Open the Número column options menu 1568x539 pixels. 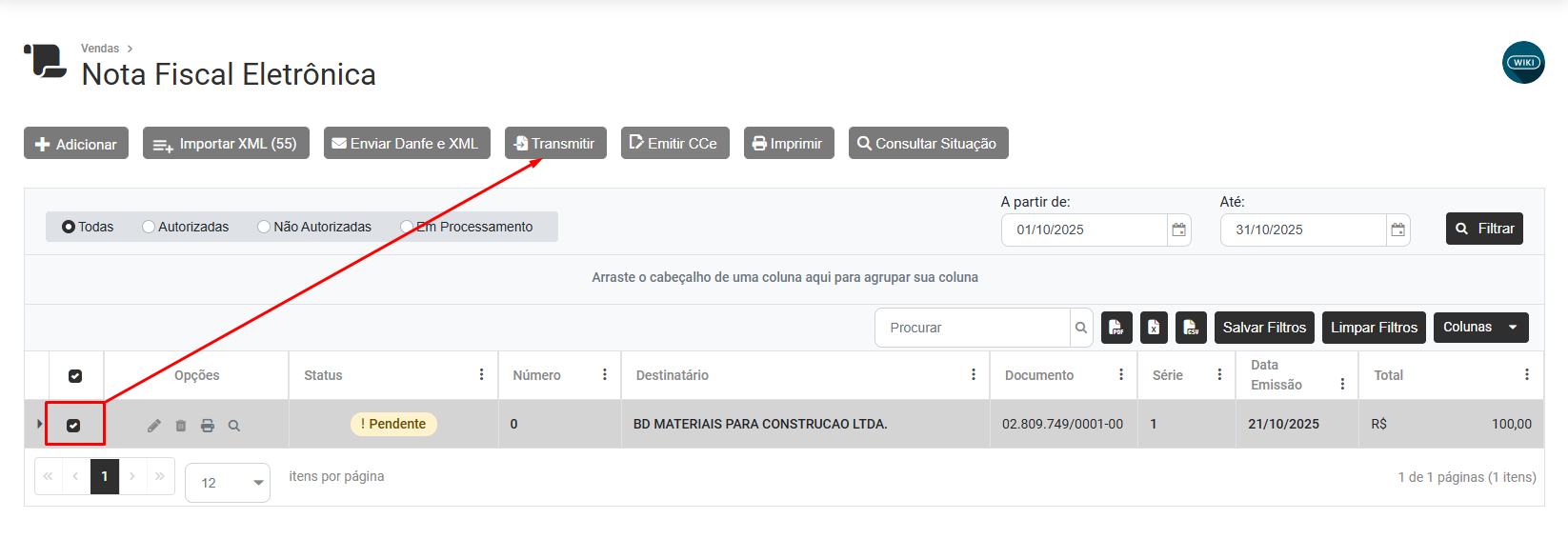tap(604, 375)
